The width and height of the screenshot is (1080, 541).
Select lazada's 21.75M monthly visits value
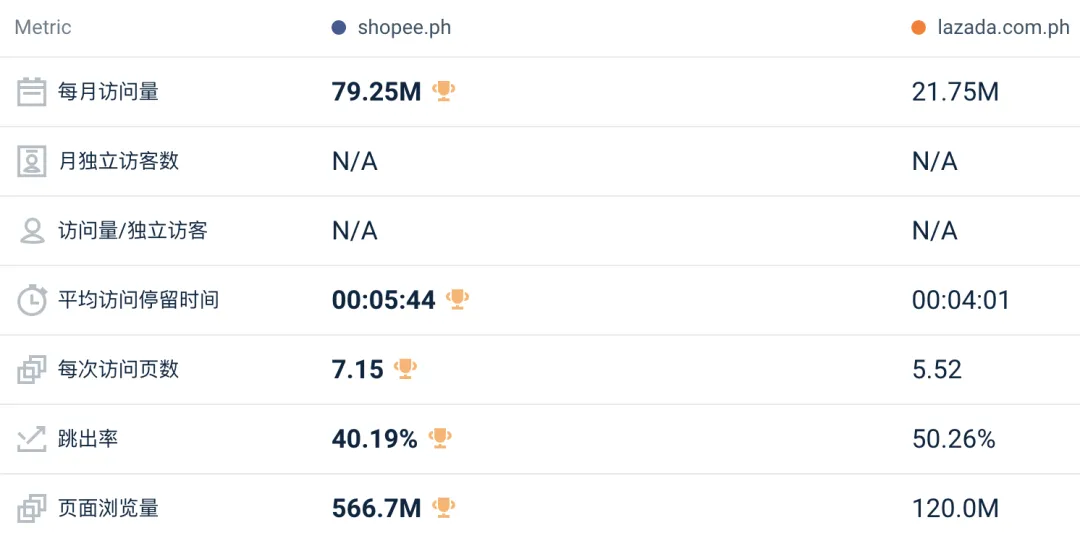[955, 92]
